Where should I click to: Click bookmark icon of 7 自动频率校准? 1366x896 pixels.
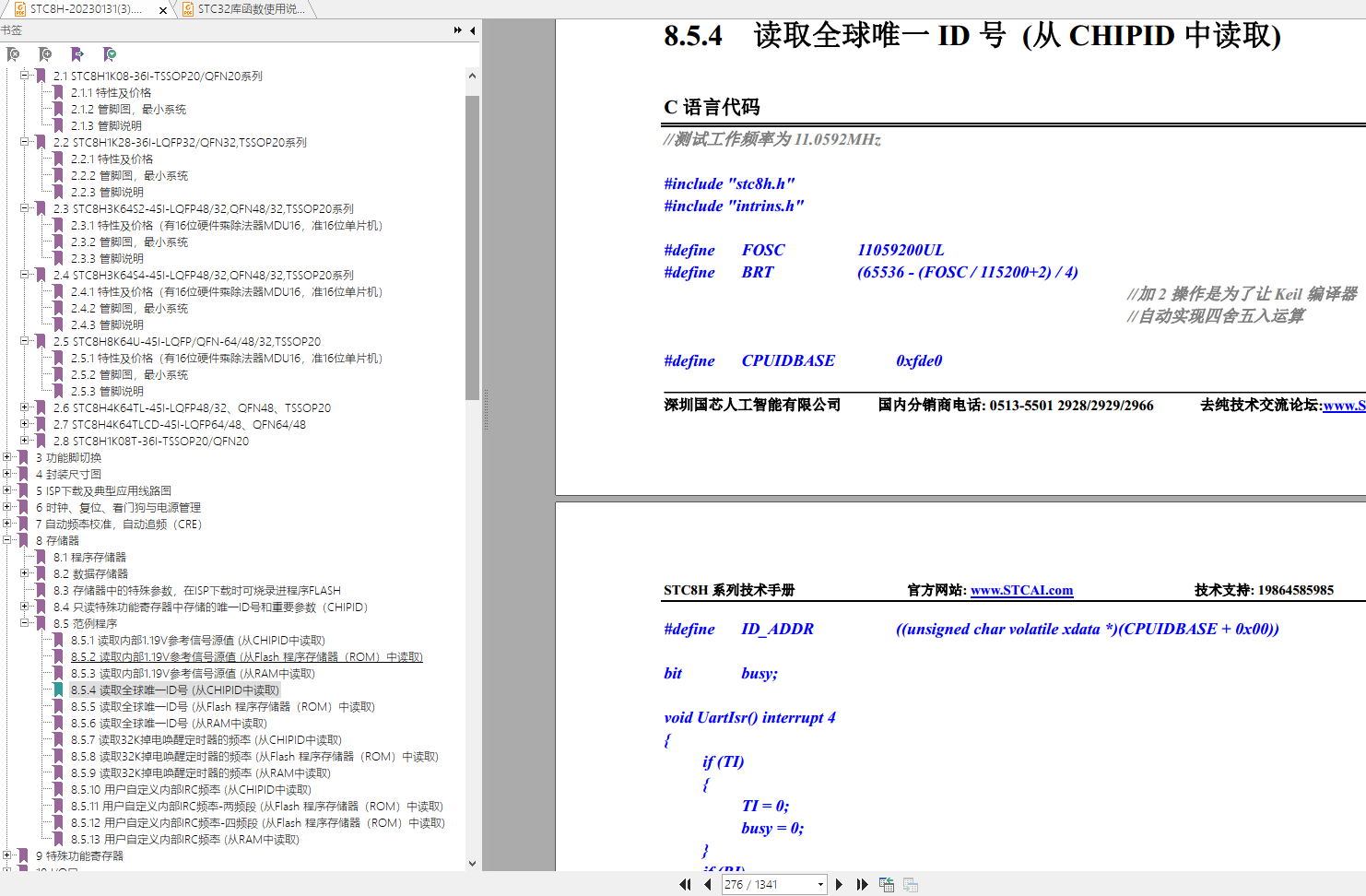(24, 524)
